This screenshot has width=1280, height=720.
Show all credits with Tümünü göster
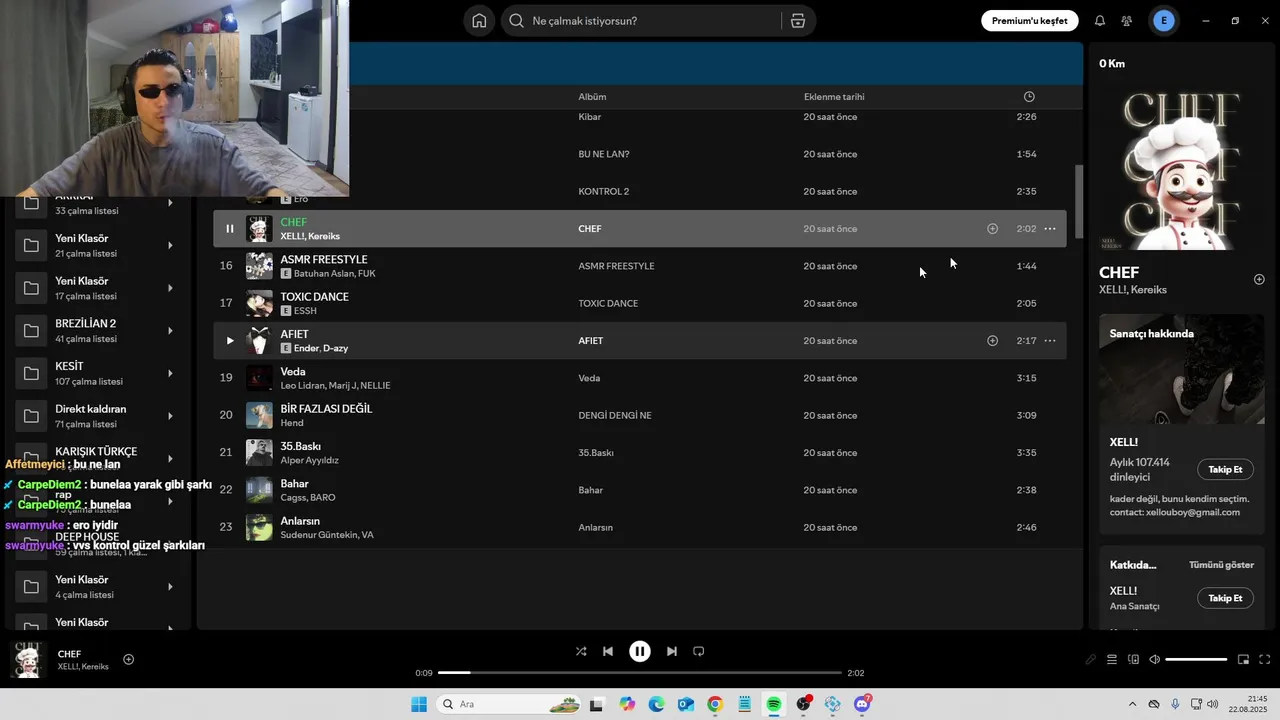(1221, 565)
